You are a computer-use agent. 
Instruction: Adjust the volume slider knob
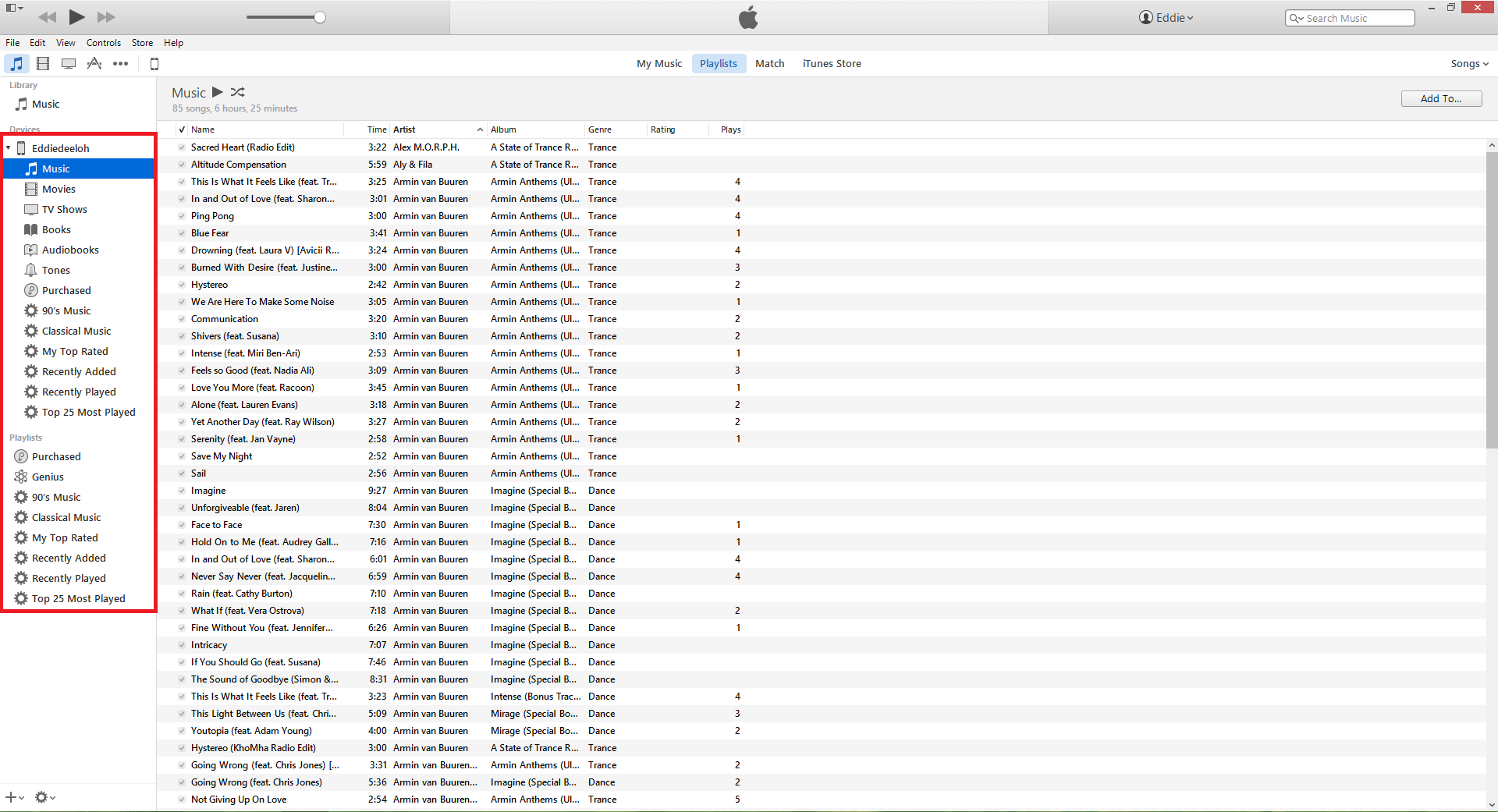tap(320, 17)
